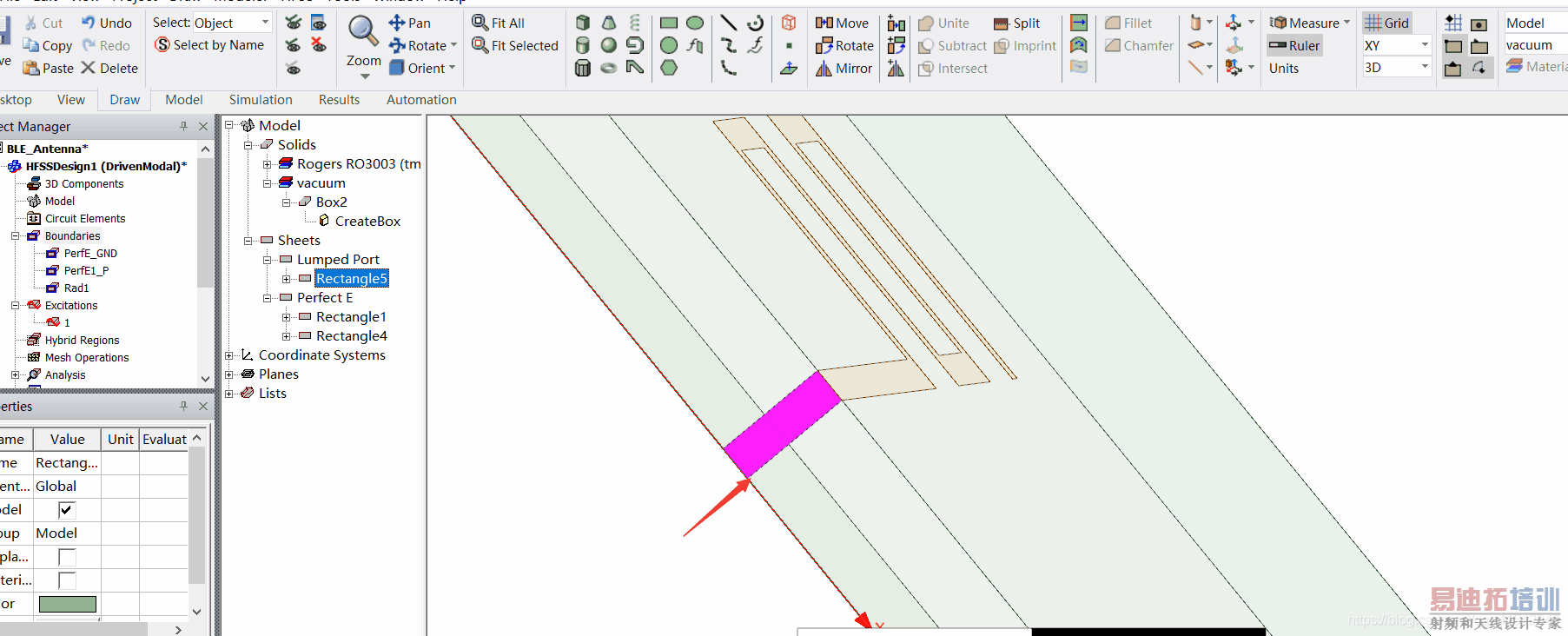Select Mesh Operations in Project Manager
This screenshot has width=1568, height=636.
[x=87, y=357]
